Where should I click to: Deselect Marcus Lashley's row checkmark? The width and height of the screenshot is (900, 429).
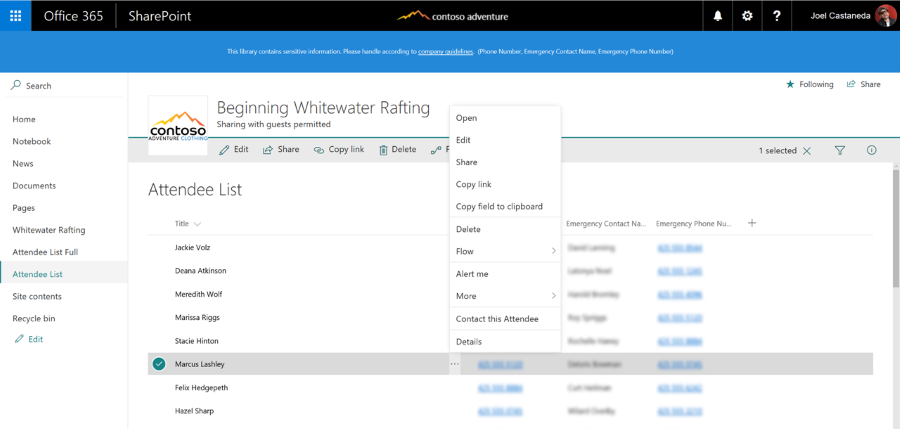(159, 364)
